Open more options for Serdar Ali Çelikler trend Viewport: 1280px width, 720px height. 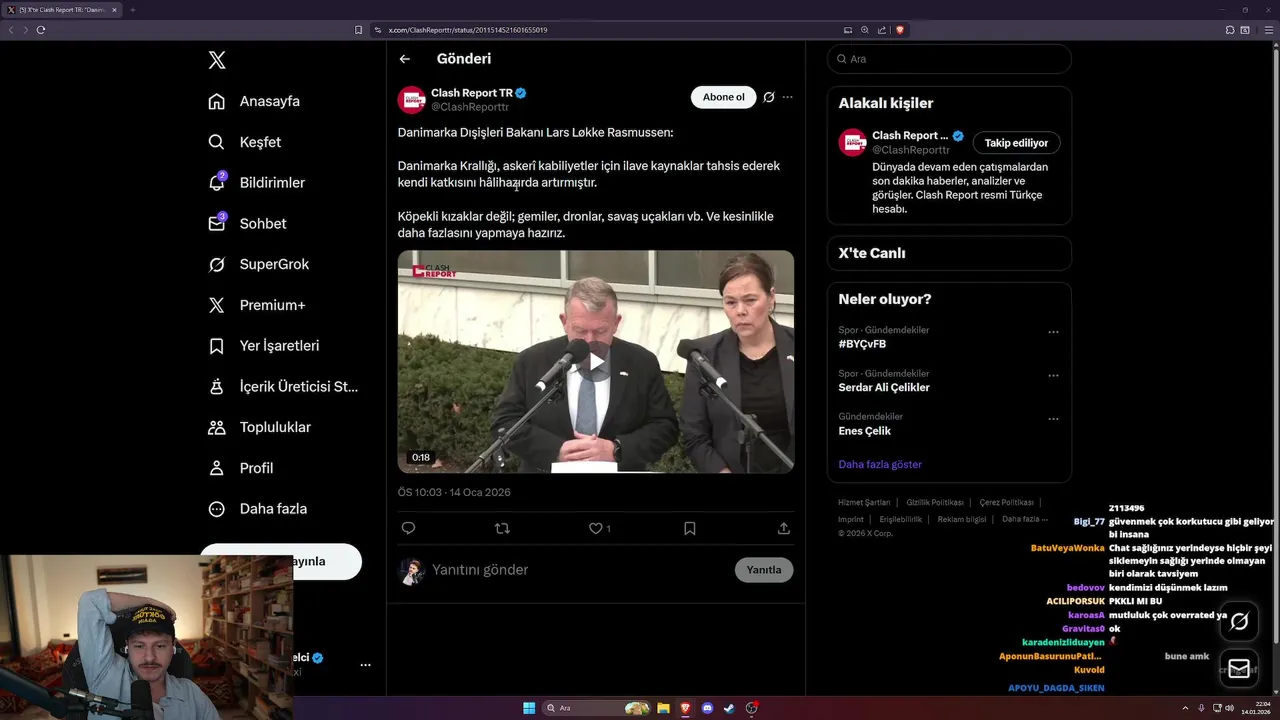1053,375
